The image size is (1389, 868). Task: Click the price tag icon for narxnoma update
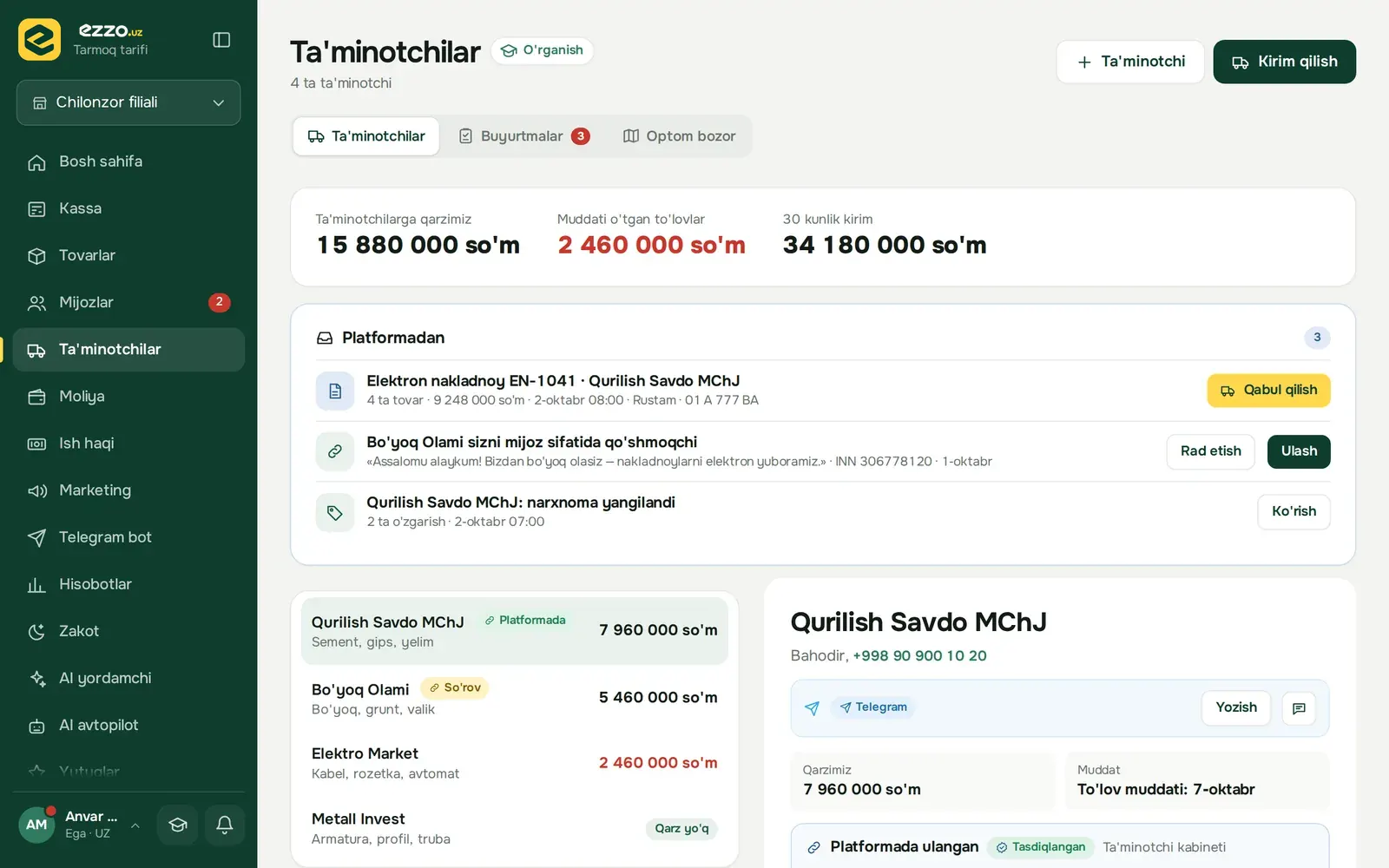[x=335, y=513]
